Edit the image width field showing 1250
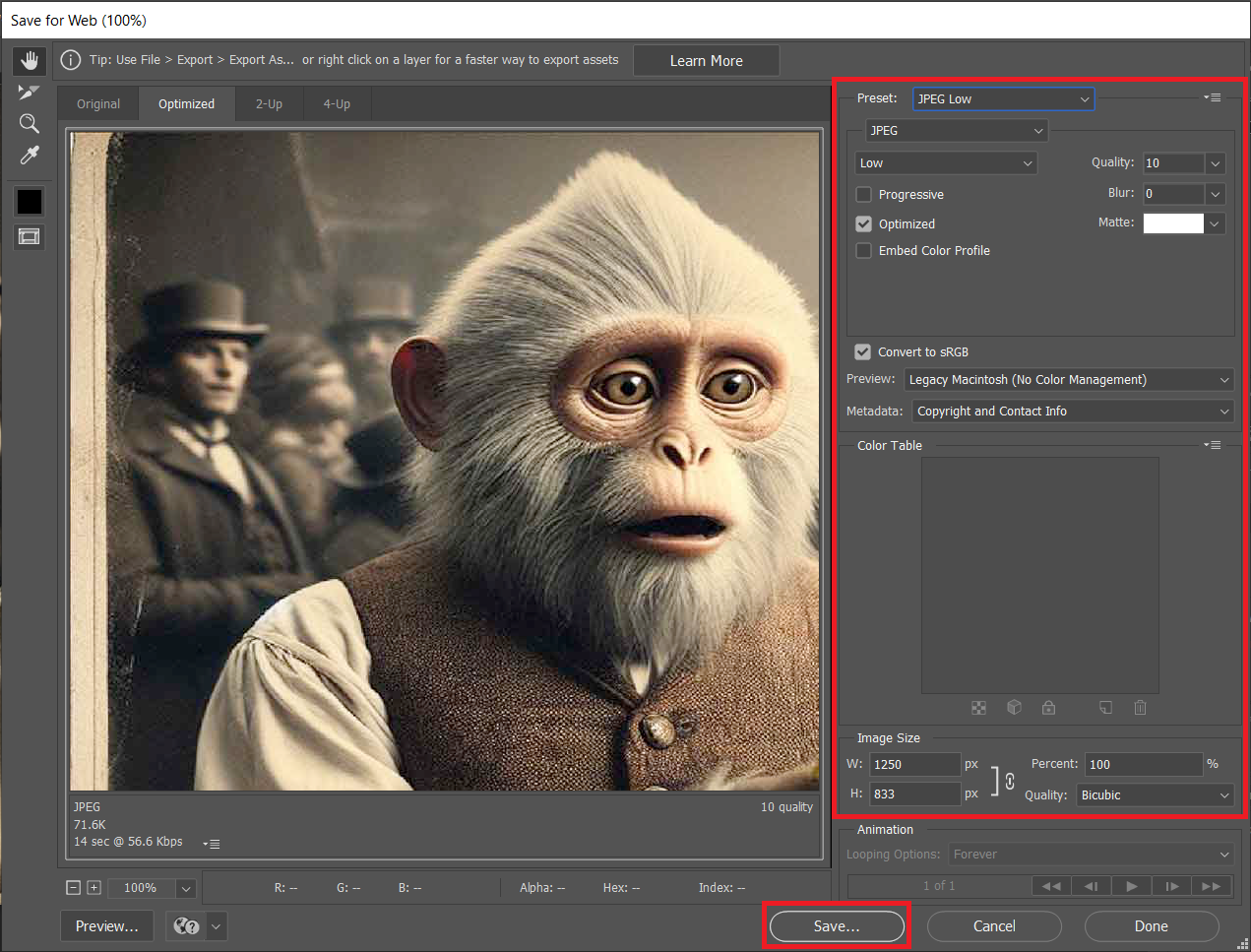Viewport: 1251px width, 952px height. [914, 763]
